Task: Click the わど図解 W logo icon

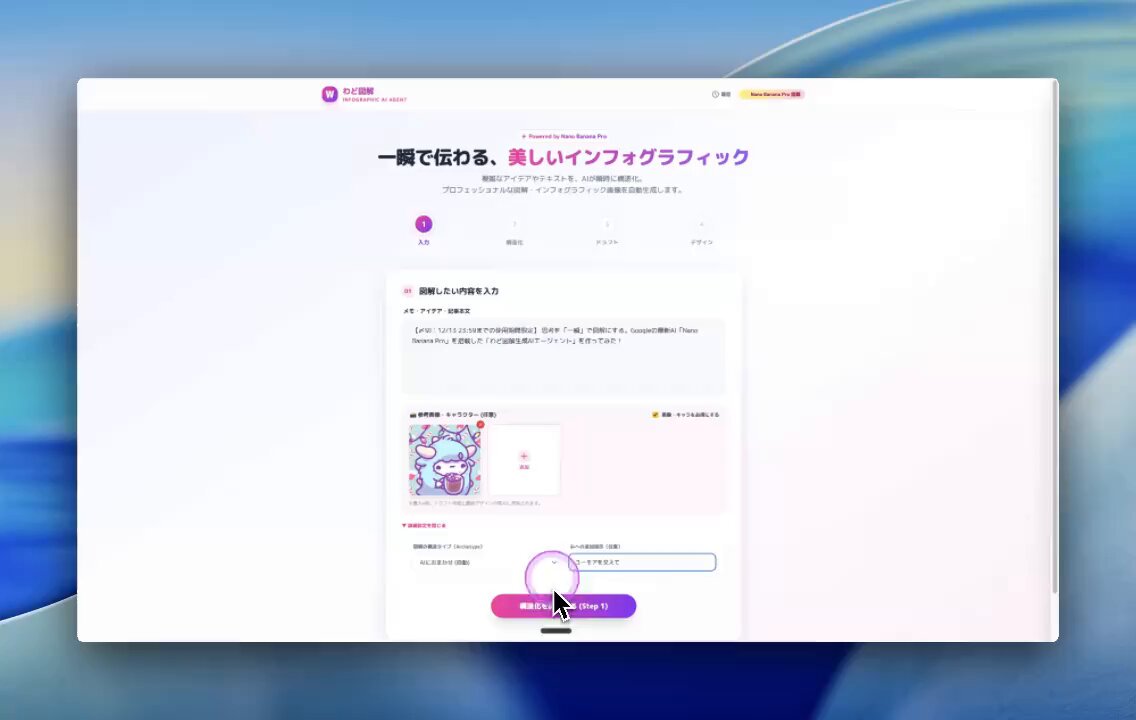Action: tap(329, 94)
